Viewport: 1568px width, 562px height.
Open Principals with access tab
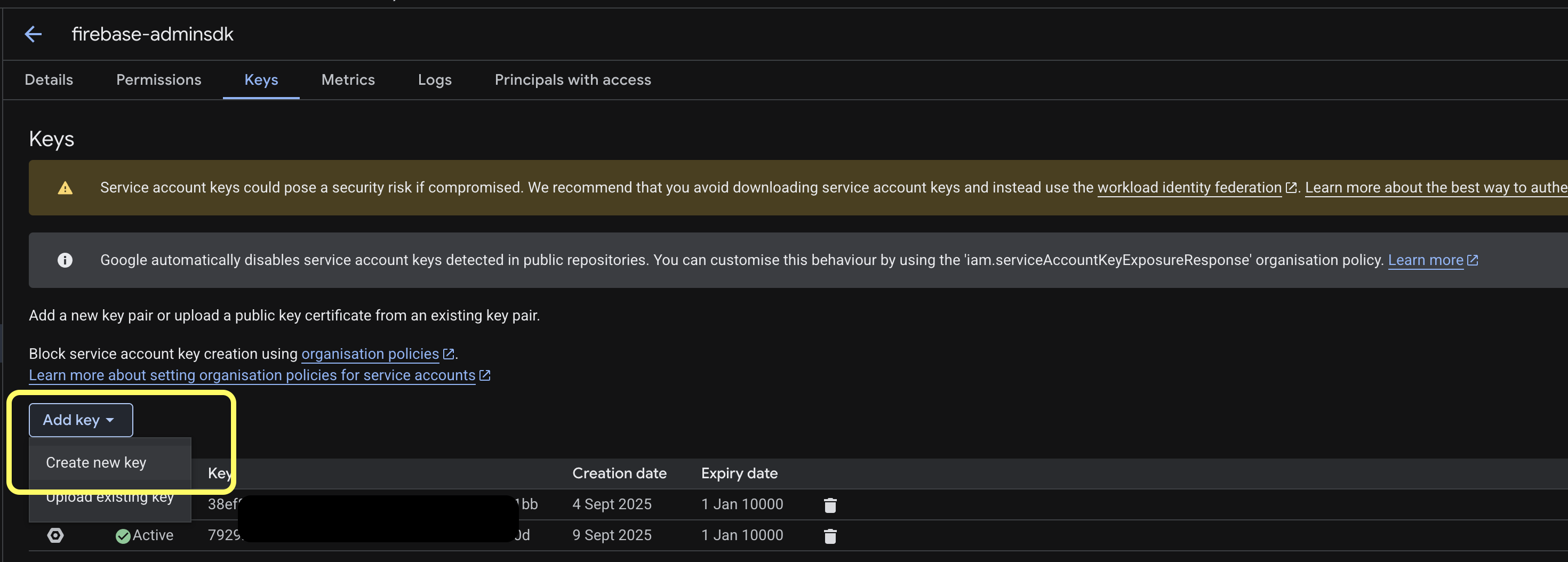[x=573, y=79]
